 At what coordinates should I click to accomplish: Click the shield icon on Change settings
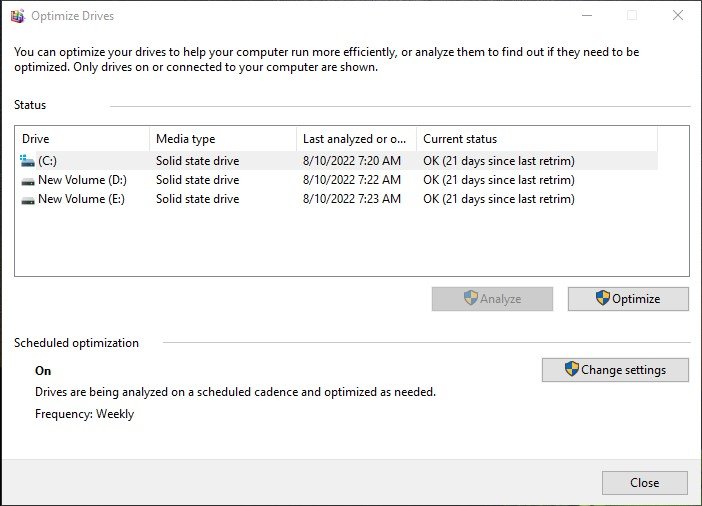click(572, 369)
